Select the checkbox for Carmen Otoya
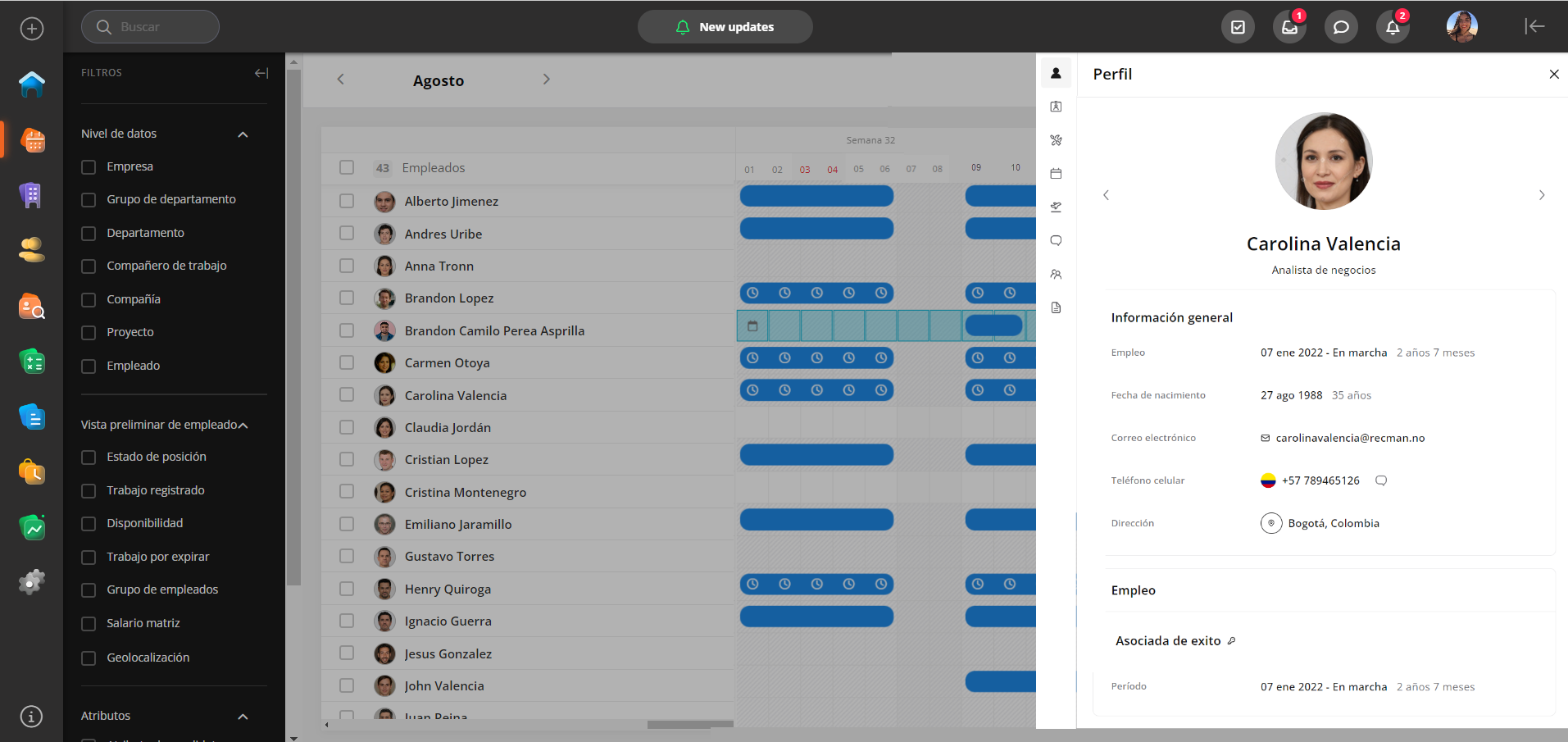1568x742 pixels. [x=347, y=362]
